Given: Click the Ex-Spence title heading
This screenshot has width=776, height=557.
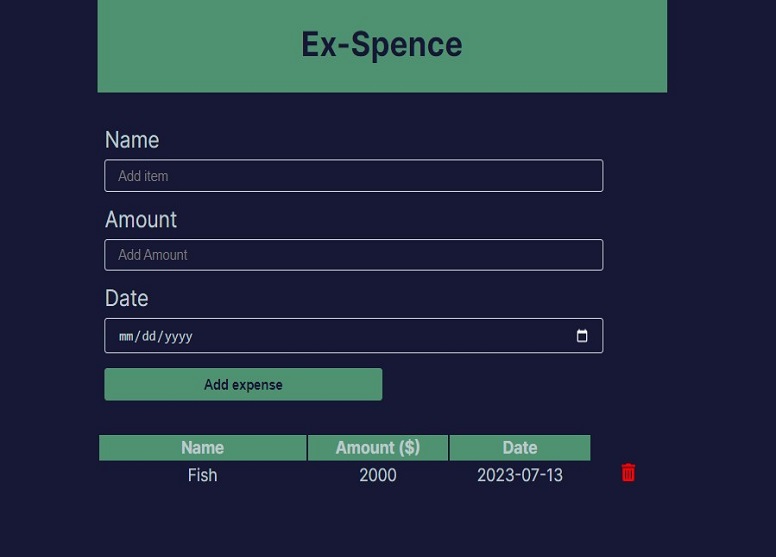Looking at the screenshot, I should pyautogui.click(x=381, y=44).
